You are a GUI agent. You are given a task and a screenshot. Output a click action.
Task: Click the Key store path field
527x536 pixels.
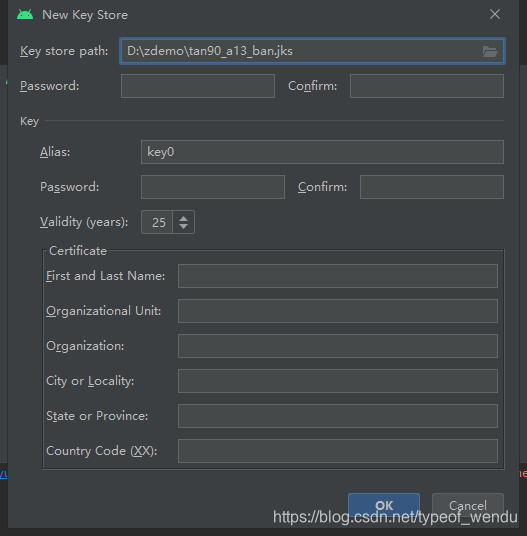tap(312, 51)
